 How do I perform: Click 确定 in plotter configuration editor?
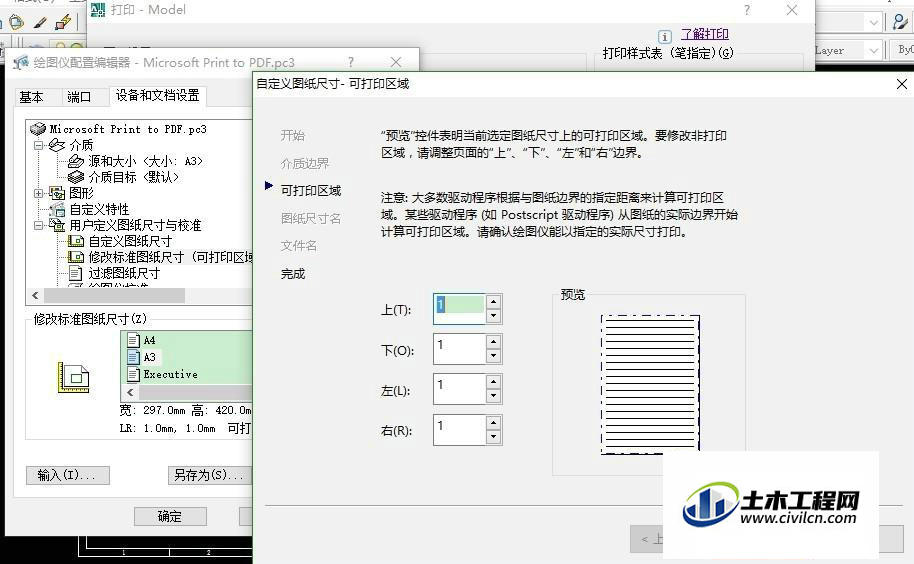tap(170, 516)
